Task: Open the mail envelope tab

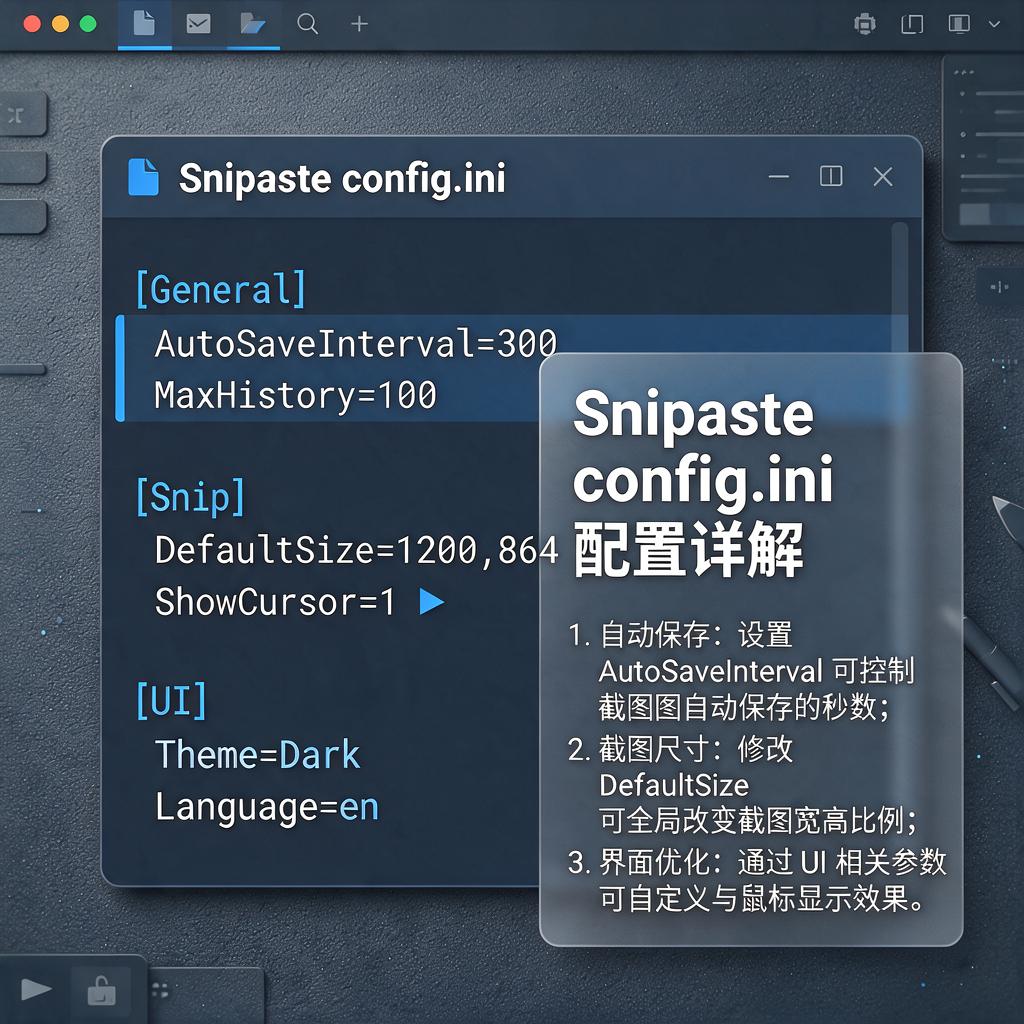Action: tap(199, 24)
